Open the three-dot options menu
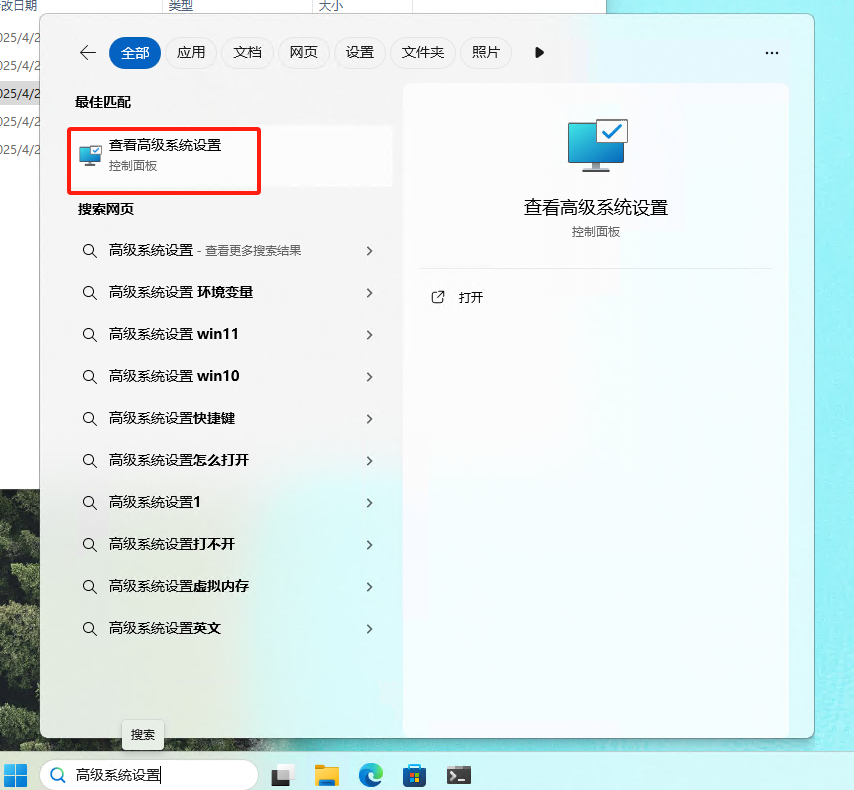Viewport: 854px width, 790px height. (772, 53)
